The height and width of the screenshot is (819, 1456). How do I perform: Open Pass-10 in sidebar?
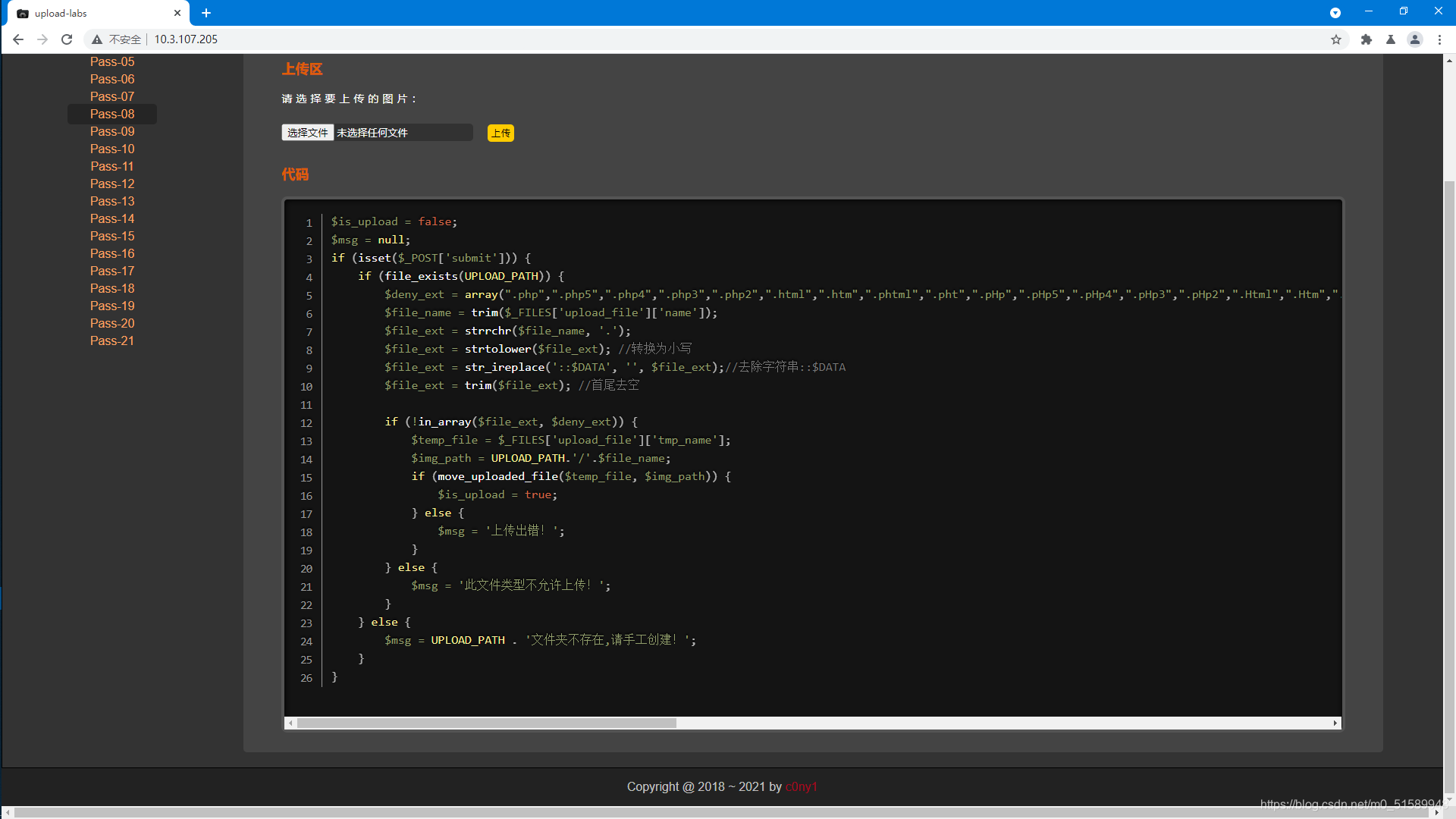point(112,149)
